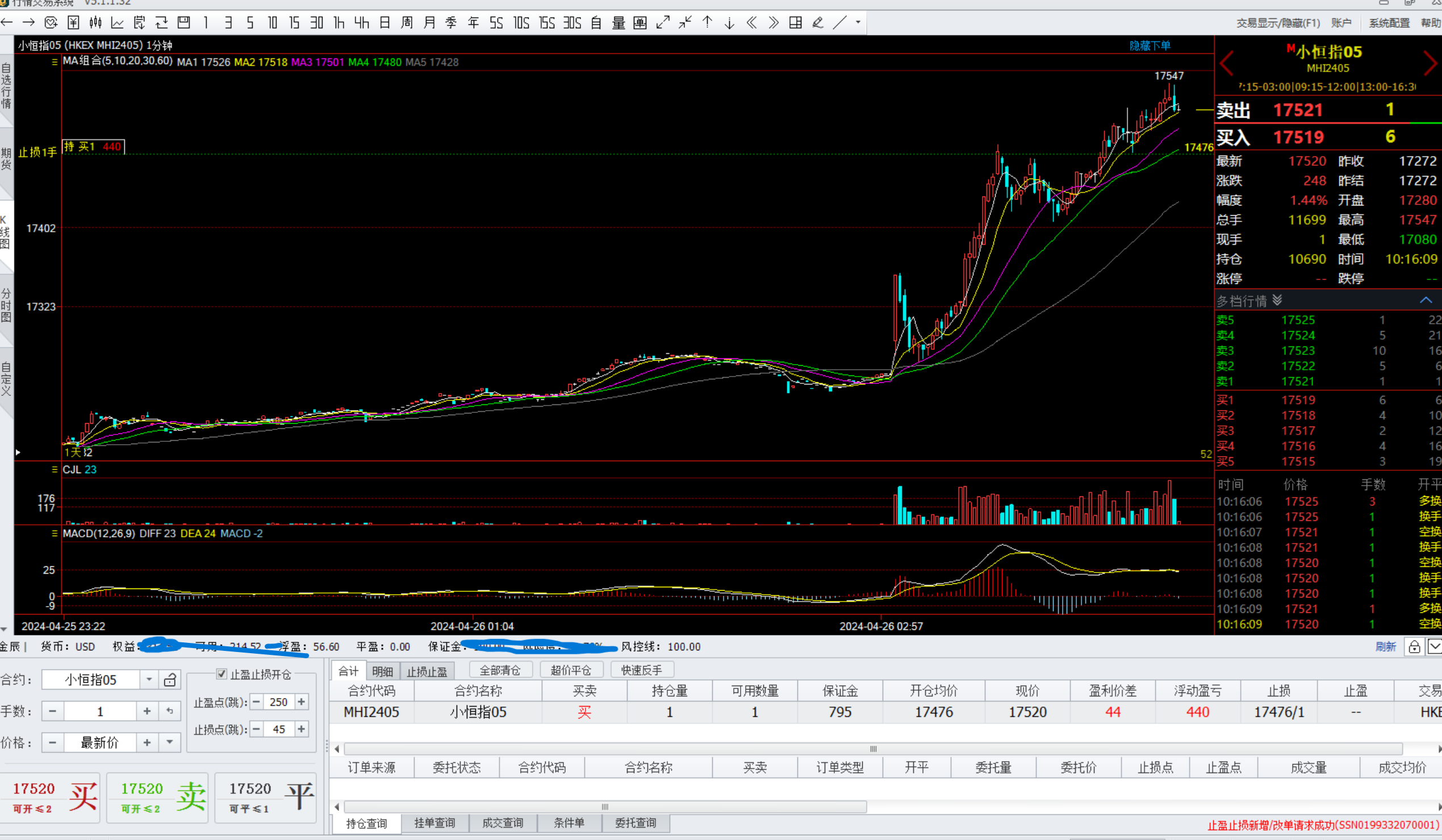Open the 小恒指05 contract dropdown
Image resolution: width=1442 pixels, height=840 pixels.
pos(149,680)
